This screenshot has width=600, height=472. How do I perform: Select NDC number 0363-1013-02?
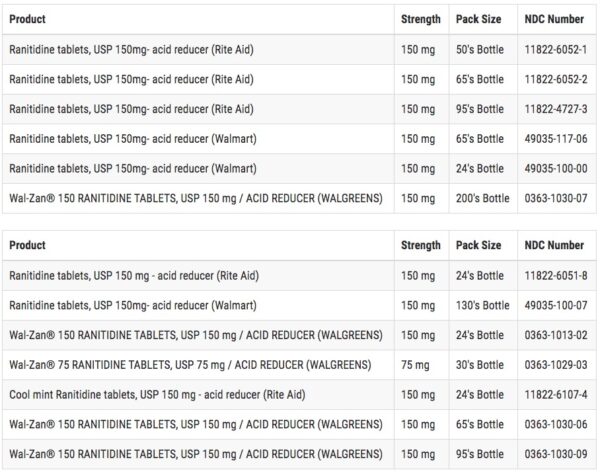(556, 335)
